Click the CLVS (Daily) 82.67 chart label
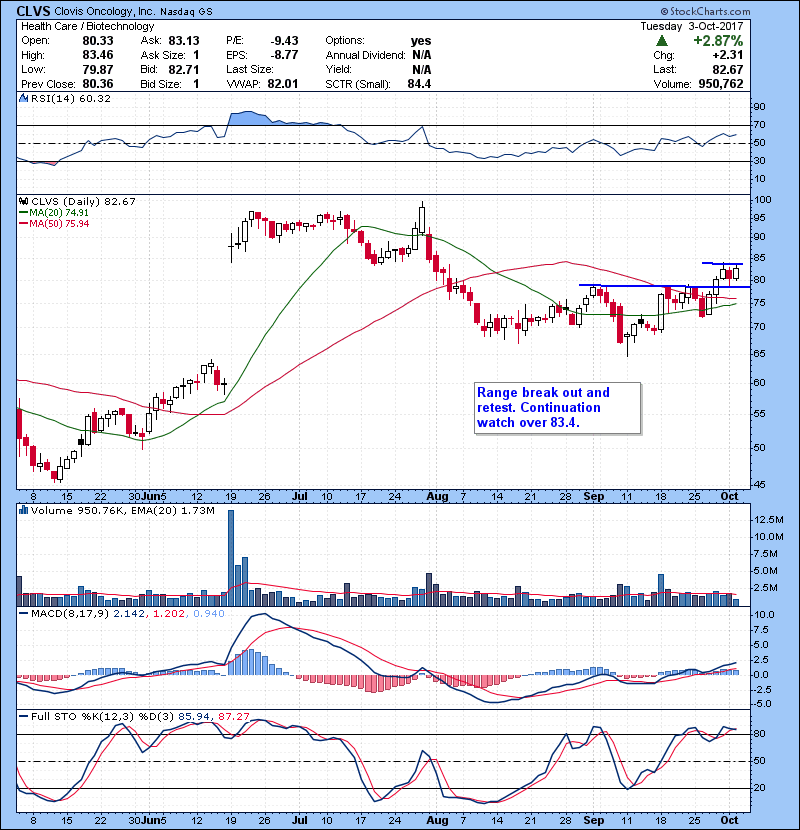 click(x=83, y=202)
